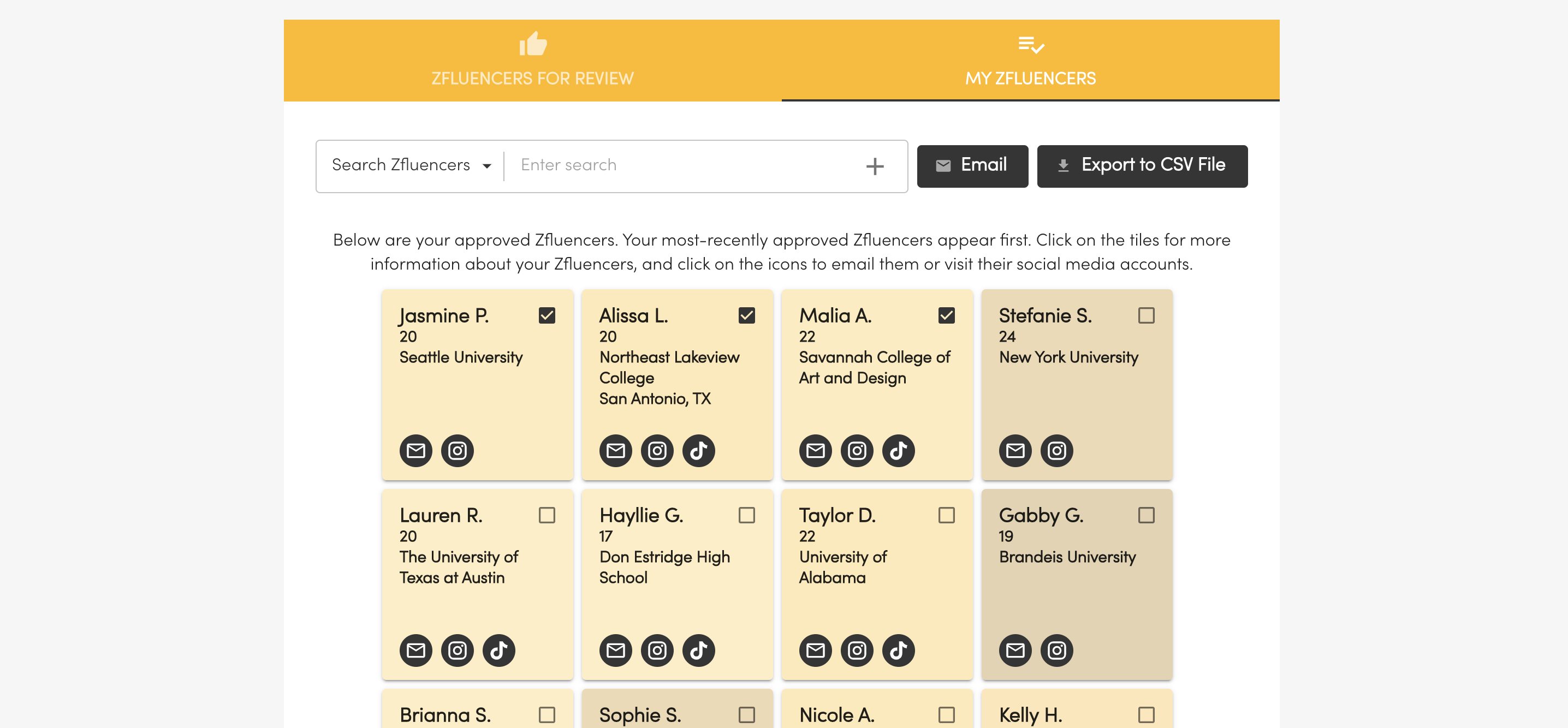Check Stefanie S.'s checkbox
This screenshot has height=728, width=1568.
point(1145,315)
